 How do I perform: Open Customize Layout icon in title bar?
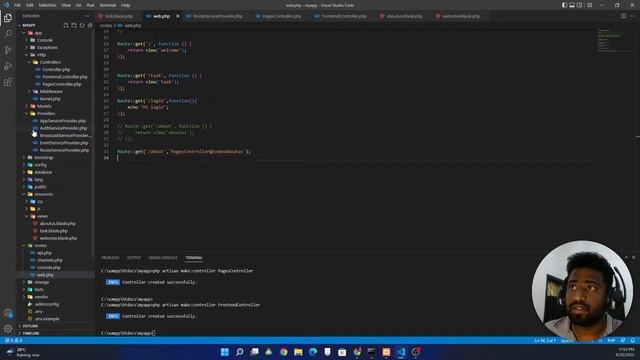pyautogui.click(x=589, y=5)
